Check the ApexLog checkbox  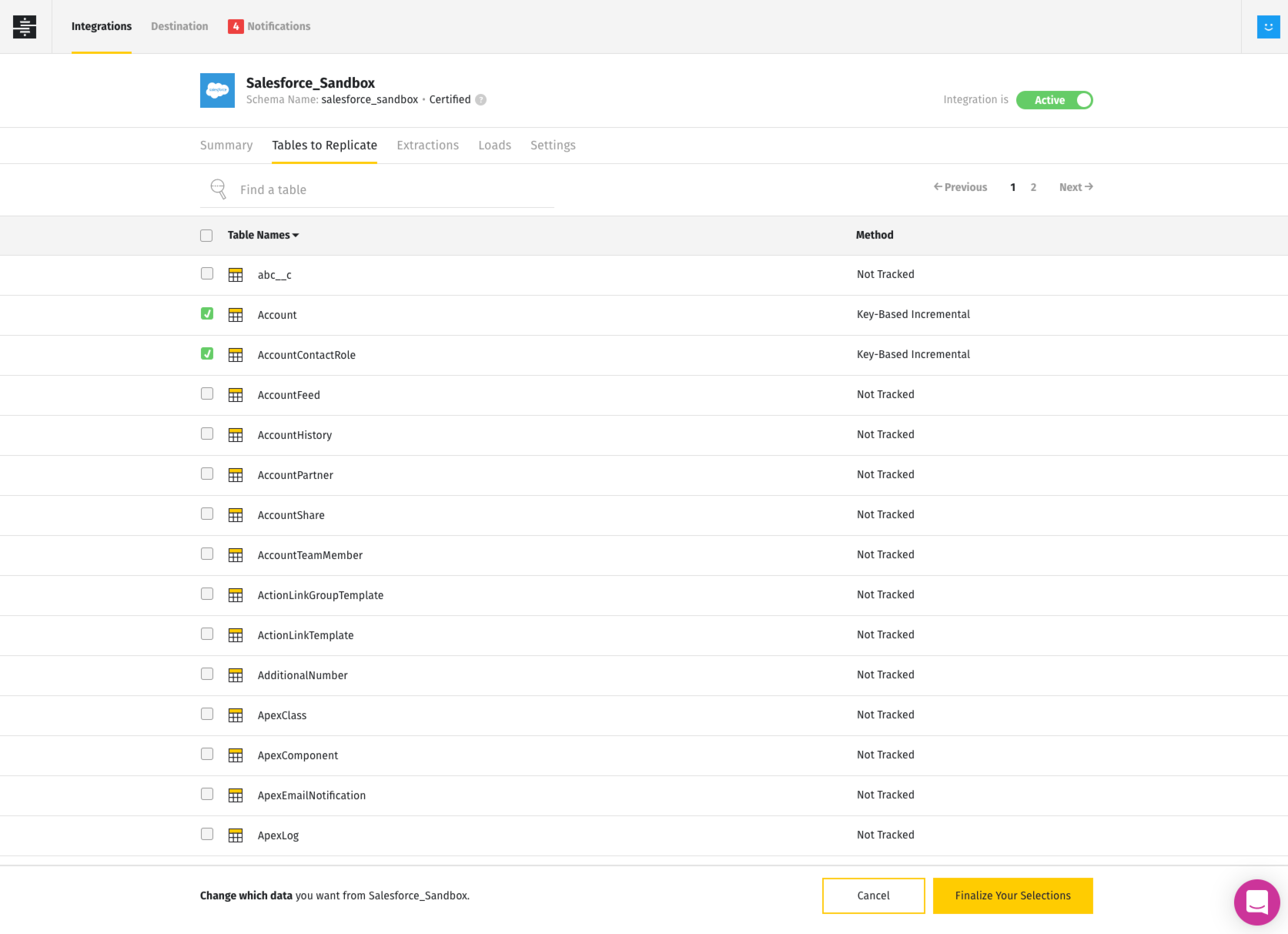tap(207, 834)
